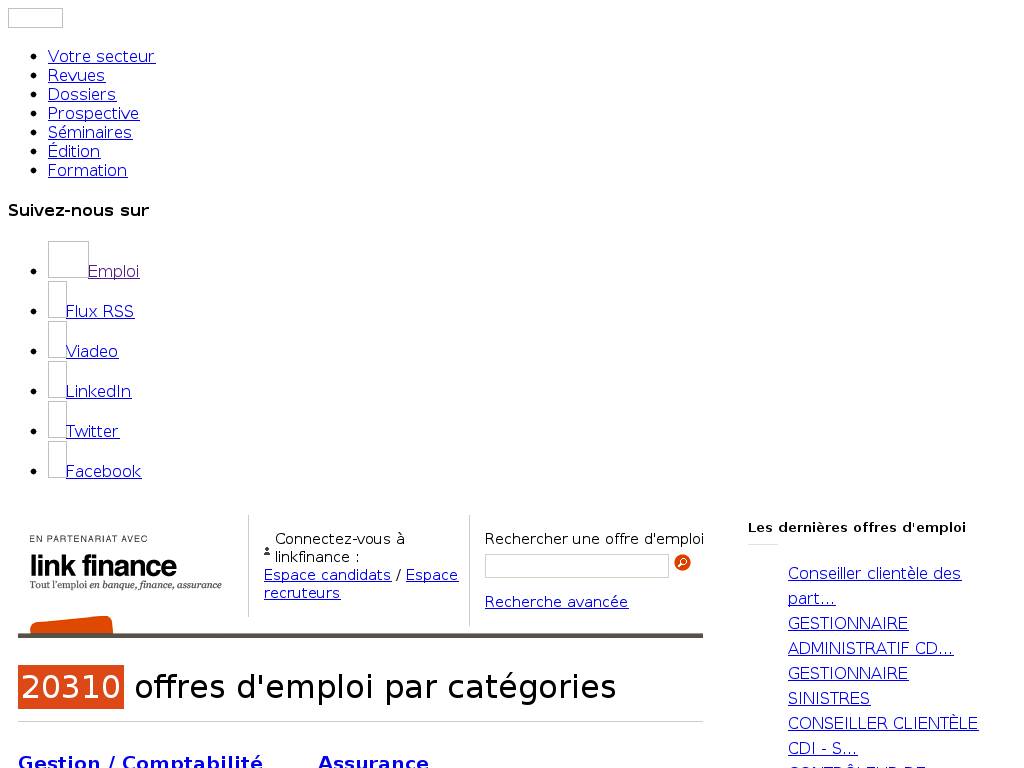Image resolution: width=1024 pixels, height=768 pixels.
Task: Open the Votre secteur menu item
Action: (x=101, y=57)
